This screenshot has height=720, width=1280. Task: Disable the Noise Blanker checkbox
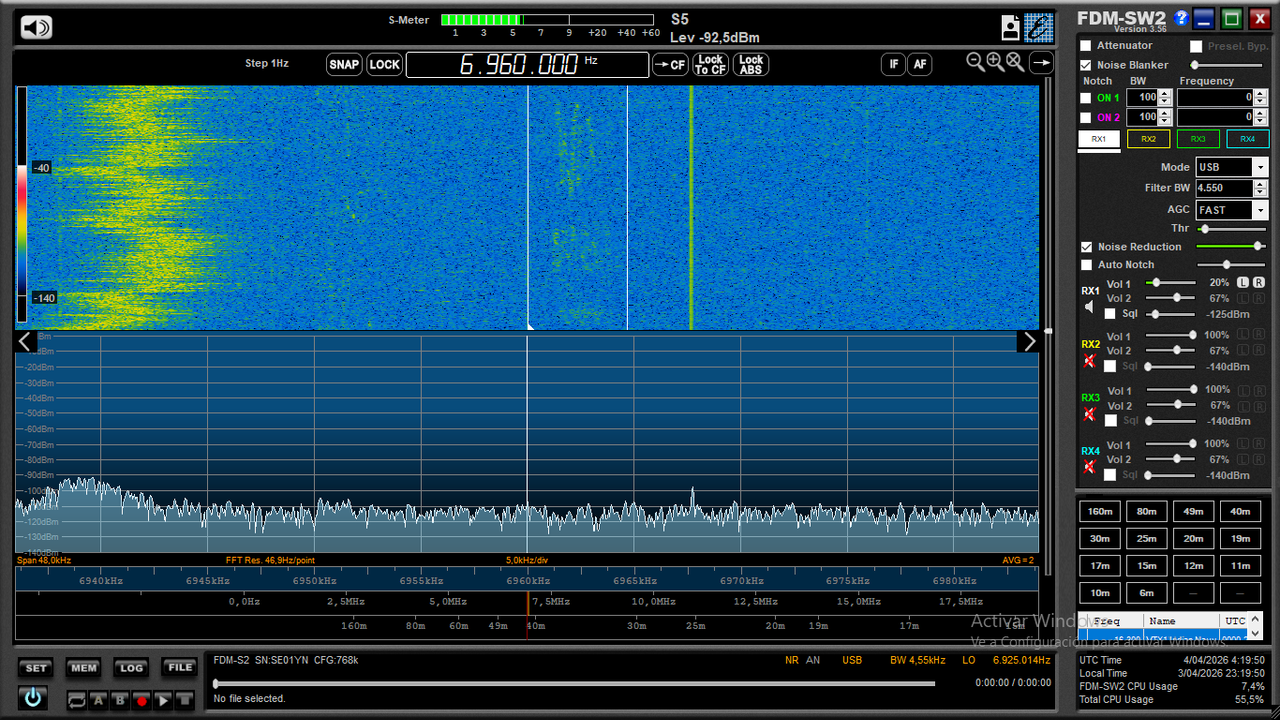pos(1086,65)
